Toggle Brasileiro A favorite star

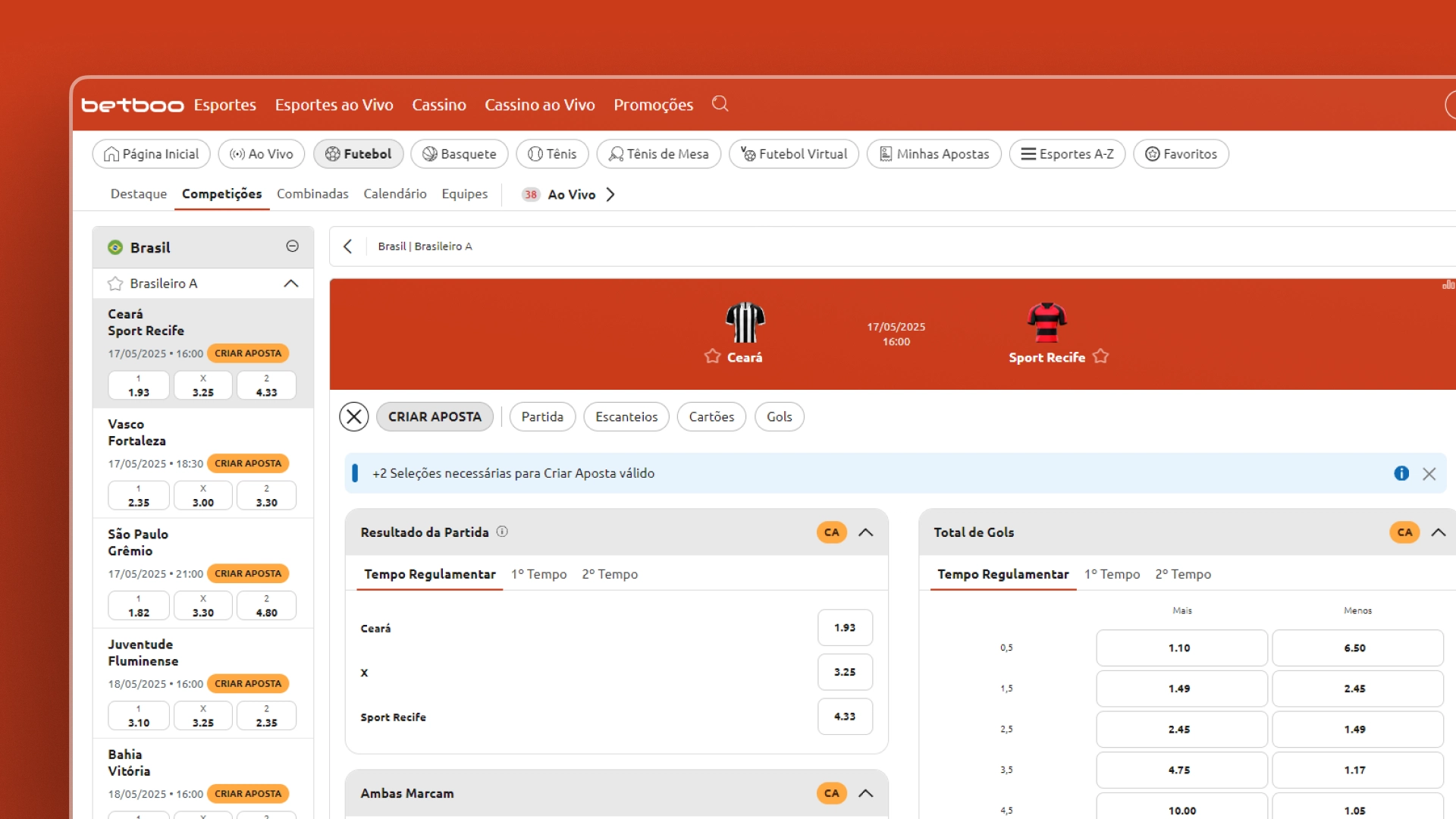pos(115,284)
